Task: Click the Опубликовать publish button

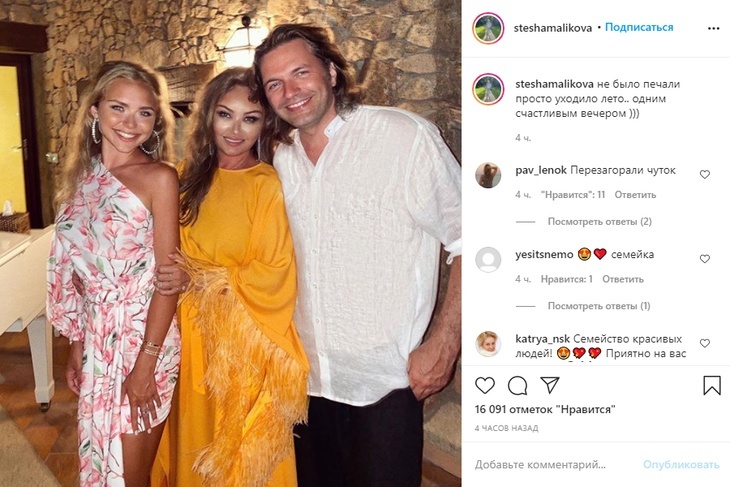Action: click(681, 464)
